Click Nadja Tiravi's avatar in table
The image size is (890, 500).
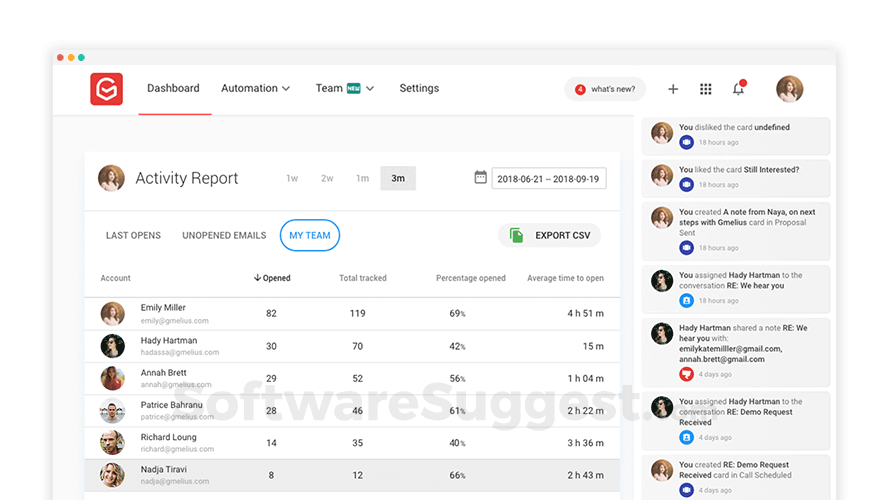(112, 475)
